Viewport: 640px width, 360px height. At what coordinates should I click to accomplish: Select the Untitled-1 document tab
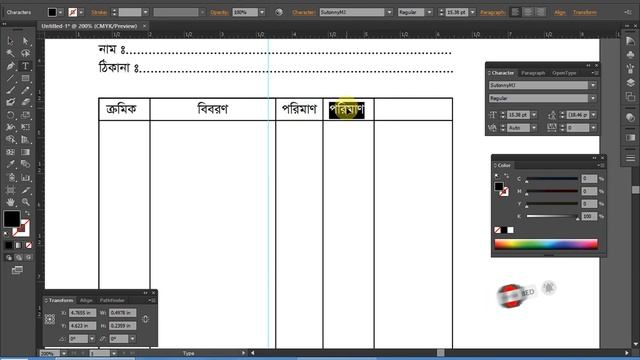click(89, 26)
